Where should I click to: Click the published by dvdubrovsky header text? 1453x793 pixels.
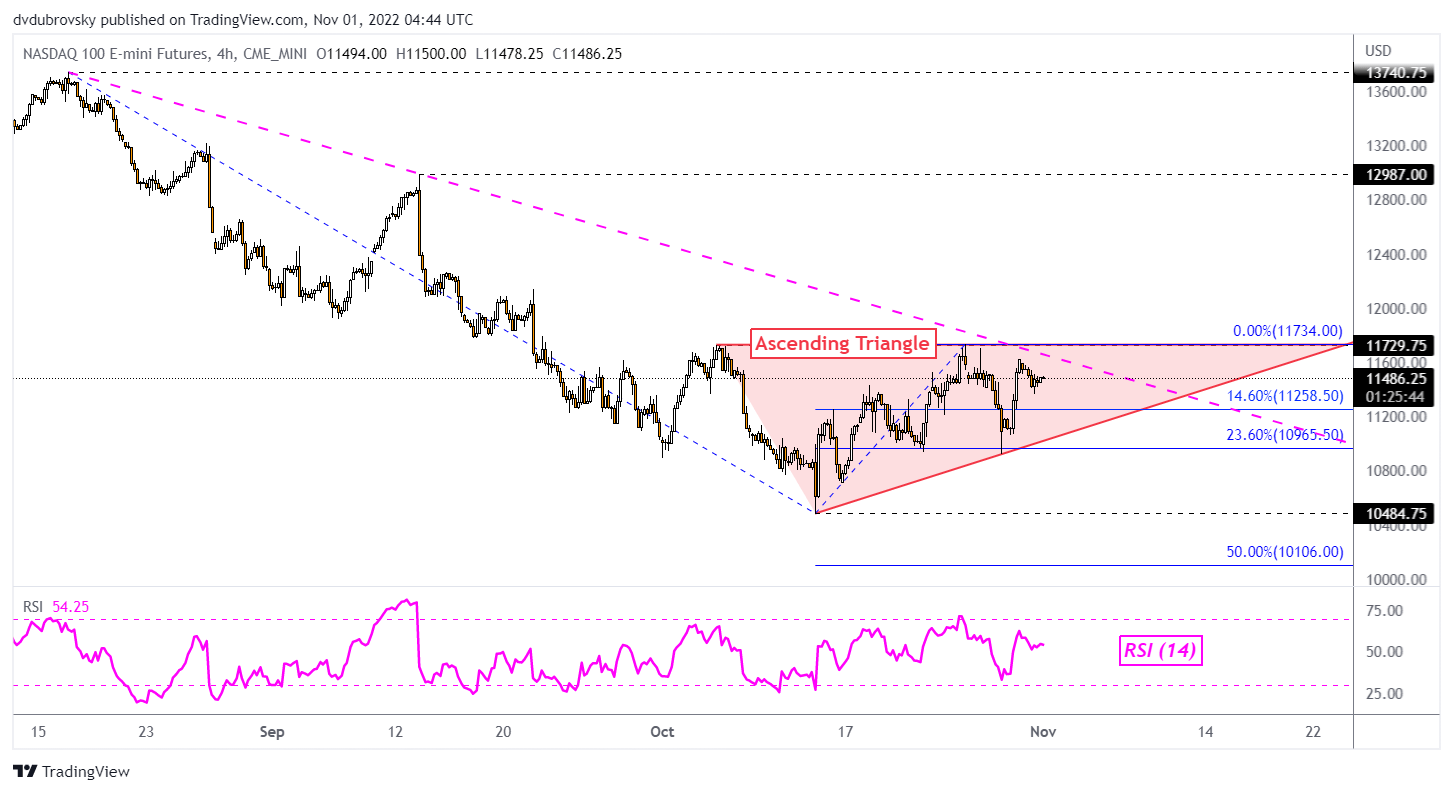(x=244, y=19)
